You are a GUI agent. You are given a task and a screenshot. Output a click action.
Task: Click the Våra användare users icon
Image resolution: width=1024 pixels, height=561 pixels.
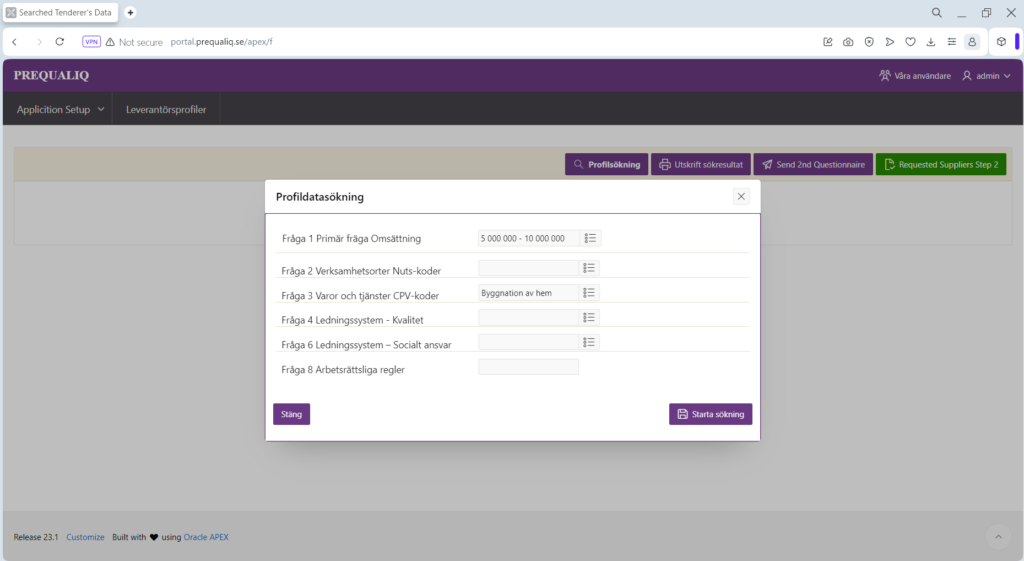(x=885, y=76)
